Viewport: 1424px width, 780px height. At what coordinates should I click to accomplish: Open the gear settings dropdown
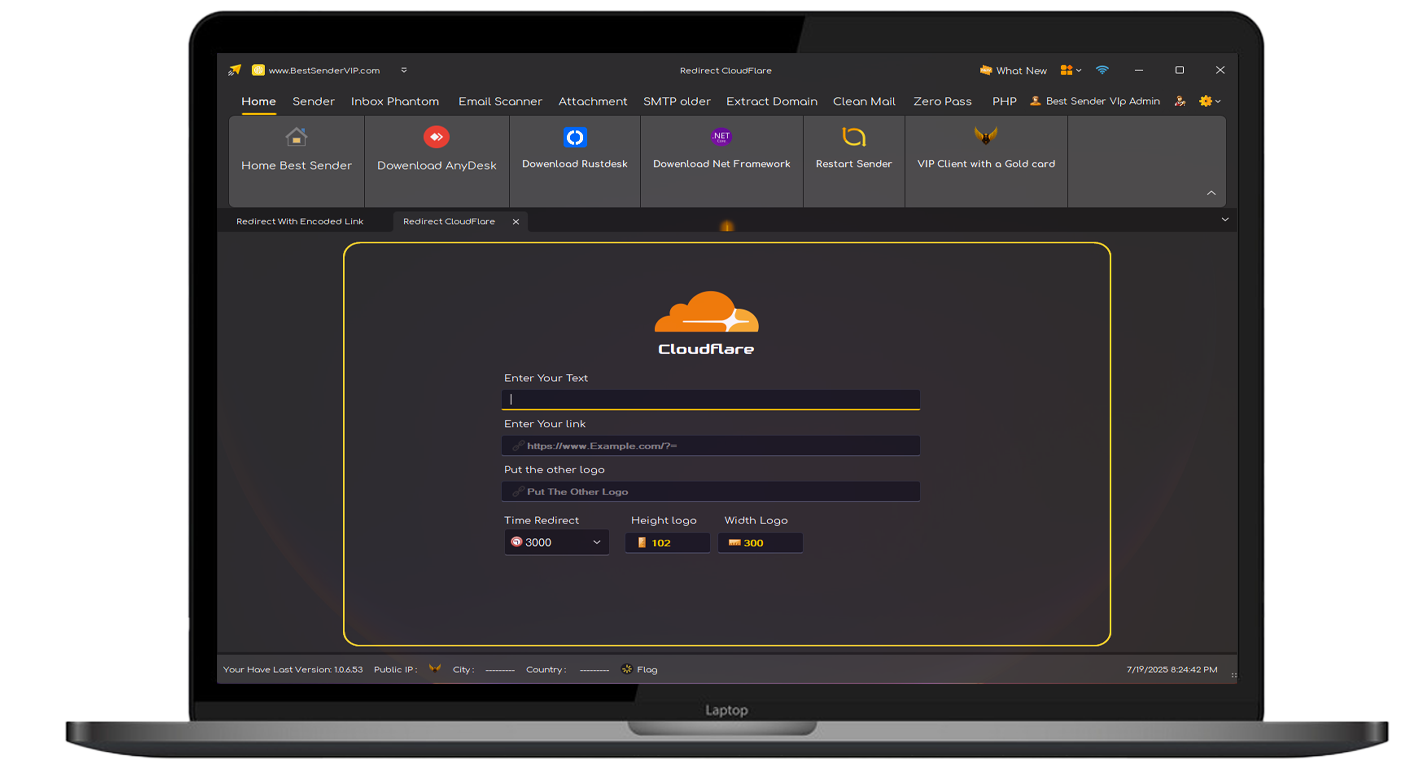coord(1210,101)
